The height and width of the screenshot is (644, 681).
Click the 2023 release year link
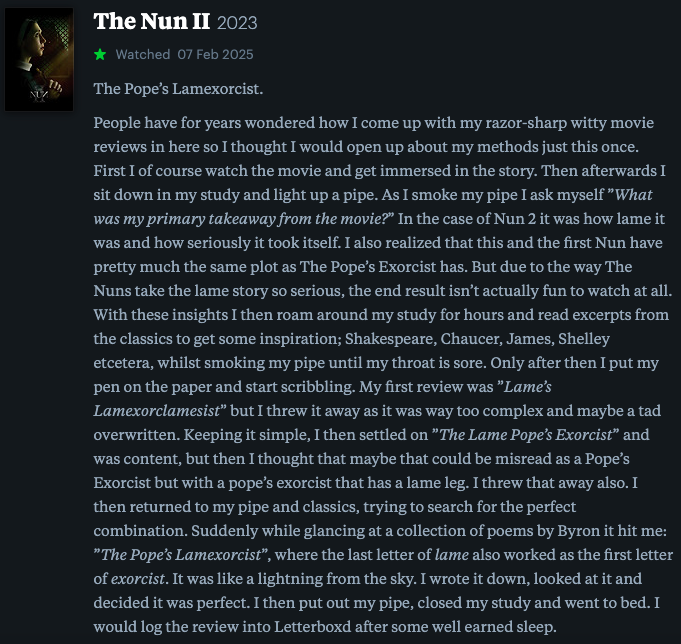tap(237, 23)
